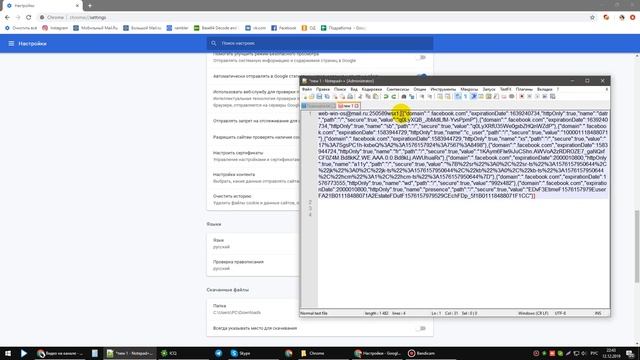Click the Cut scissors icon in Notepad++ toolbar
This screenshot has width=640, height=360.
(360, 96)
